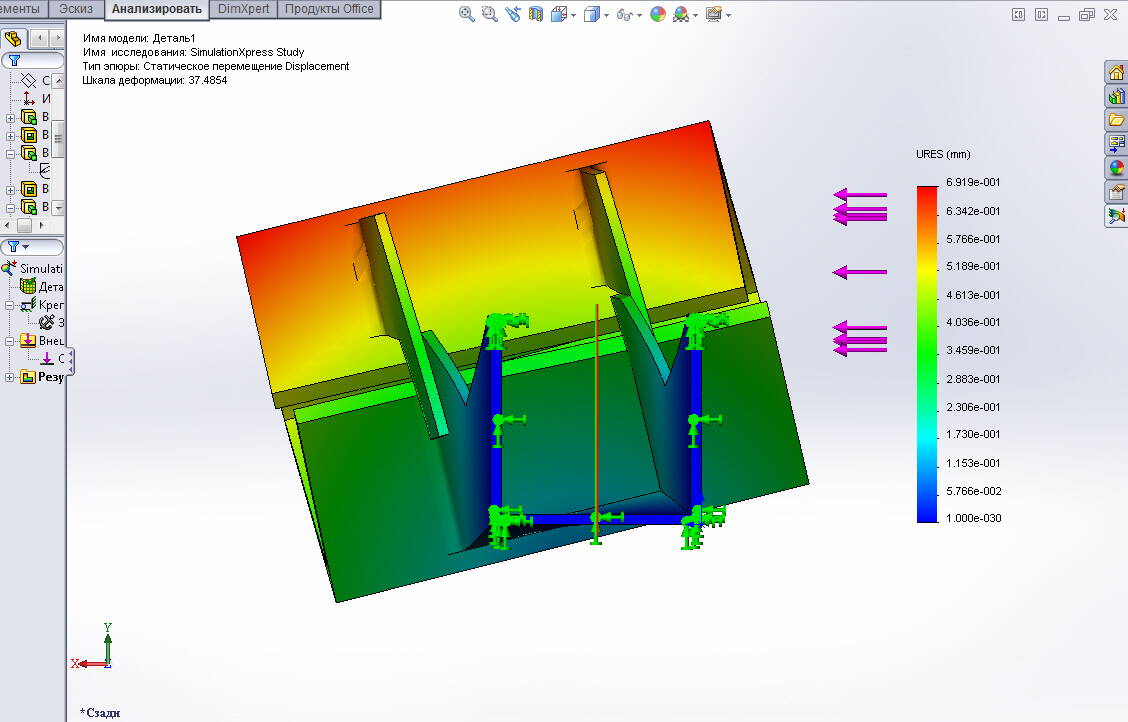The image size is (1128, 722).
Task: Open the Edit Appearance color sphere in toolbar
Action: coord(657,14)
